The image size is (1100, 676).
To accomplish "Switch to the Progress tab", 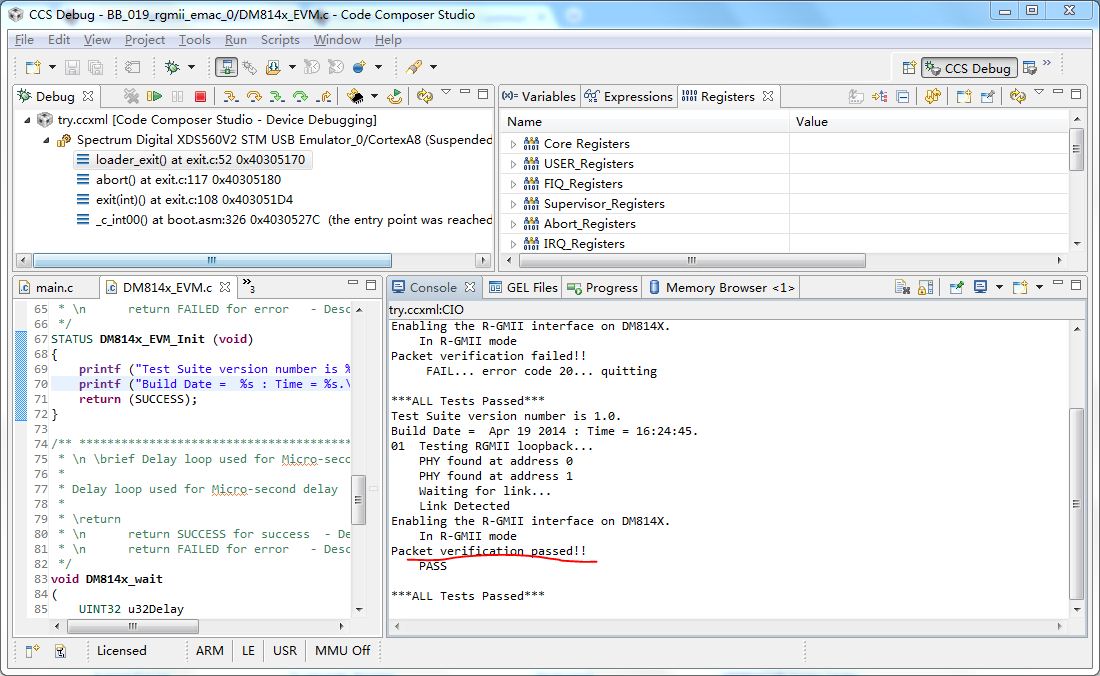I will point(603,288).
